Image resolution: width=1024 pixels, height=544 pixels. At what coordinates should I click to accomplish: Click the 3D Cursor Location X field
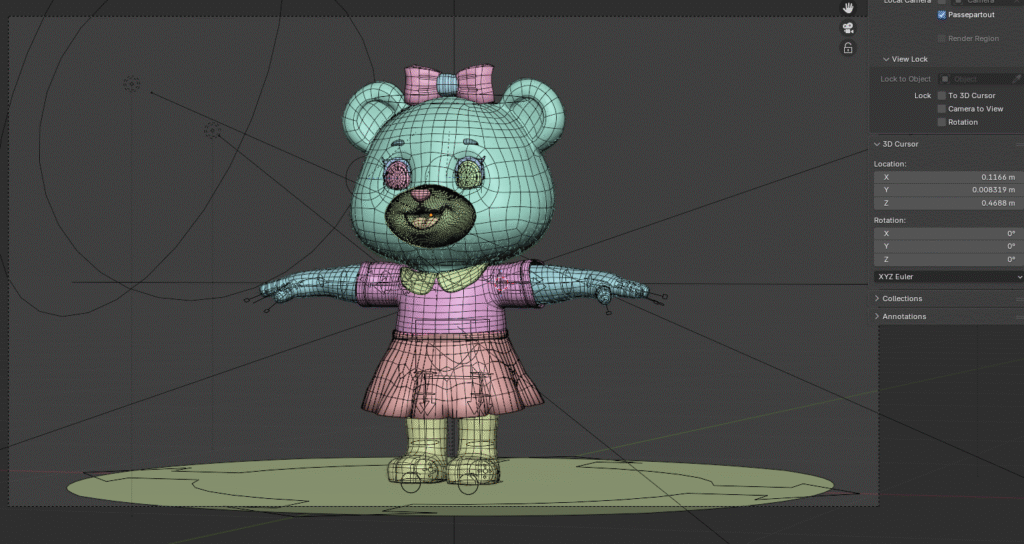948,177
